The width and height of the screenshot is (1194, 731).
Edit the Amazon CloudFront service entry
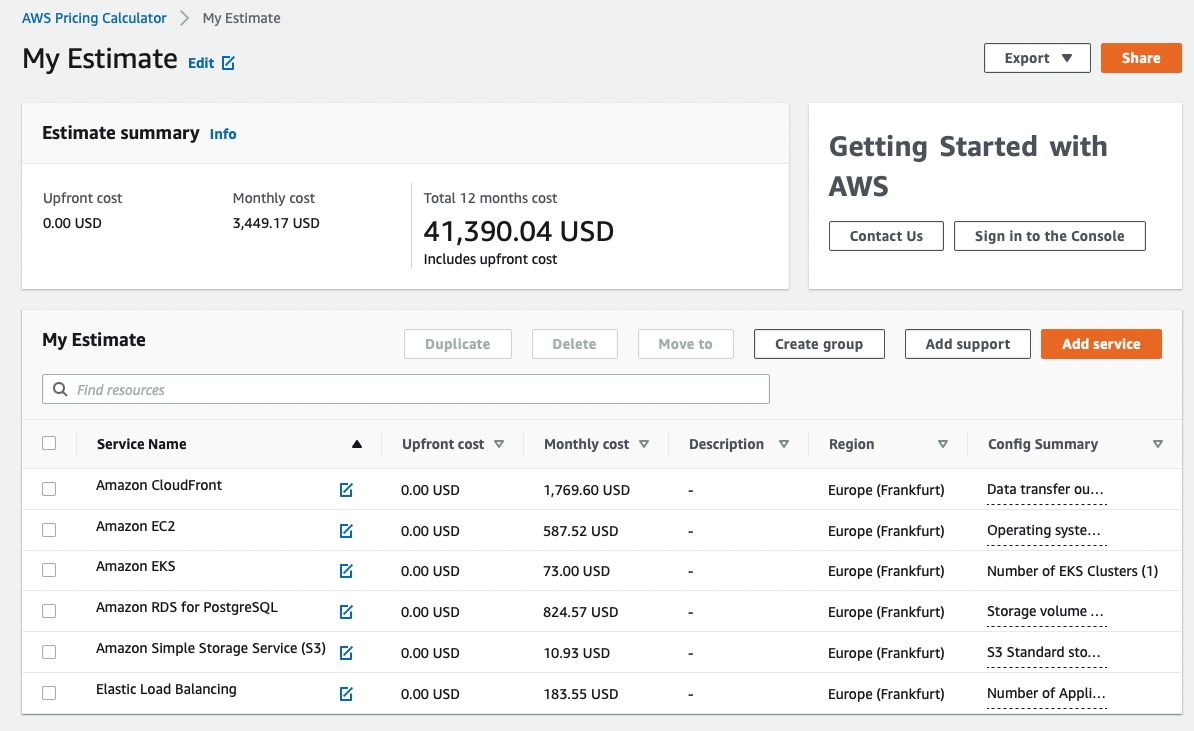tap(346, 490)
